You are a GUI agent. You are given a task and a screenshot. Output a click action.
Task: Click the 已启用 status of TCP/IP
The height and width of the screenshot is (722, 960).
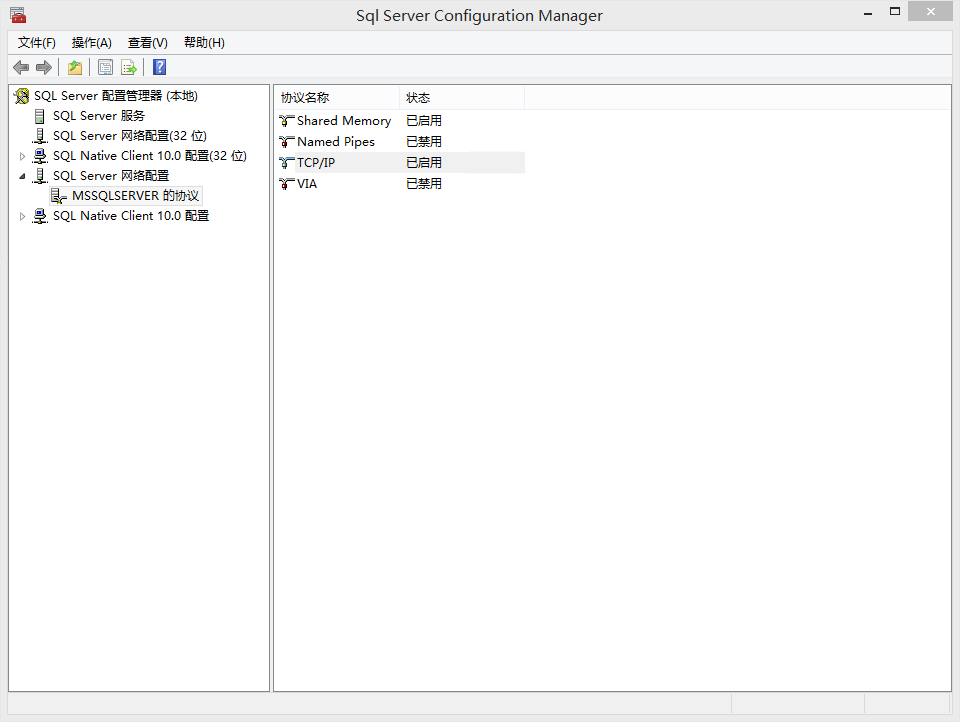pyautogui.click(x=424, y=162)
